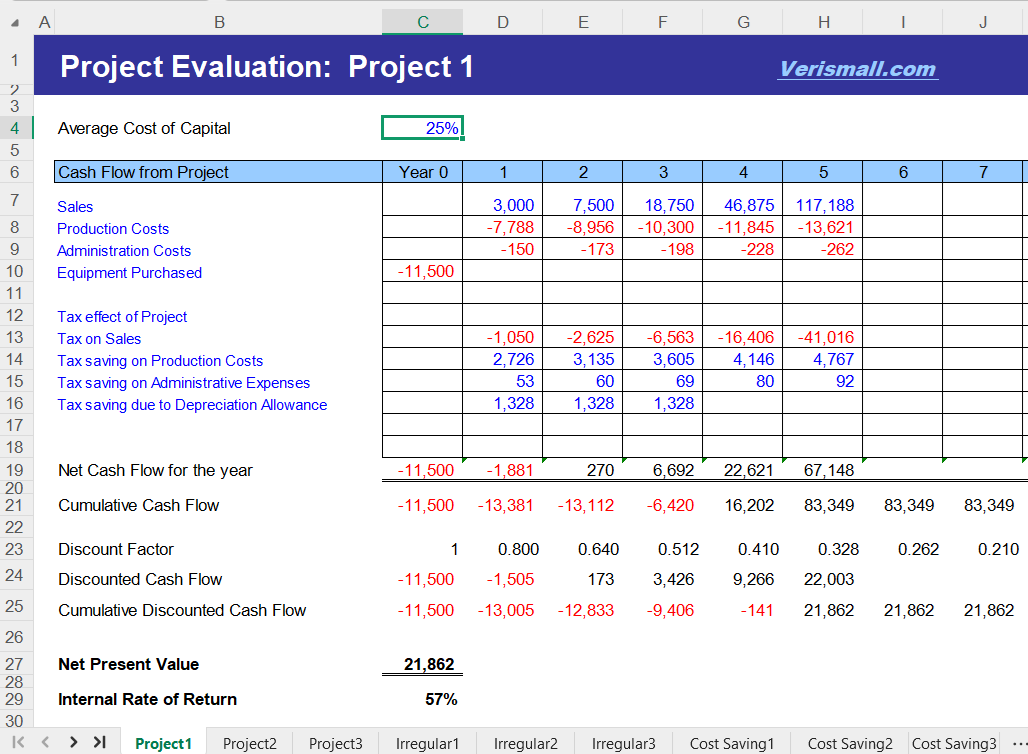Screen dimensions: 1028x754
Task: Switch to the Project2 sheet tab
Action: [249, 743]
